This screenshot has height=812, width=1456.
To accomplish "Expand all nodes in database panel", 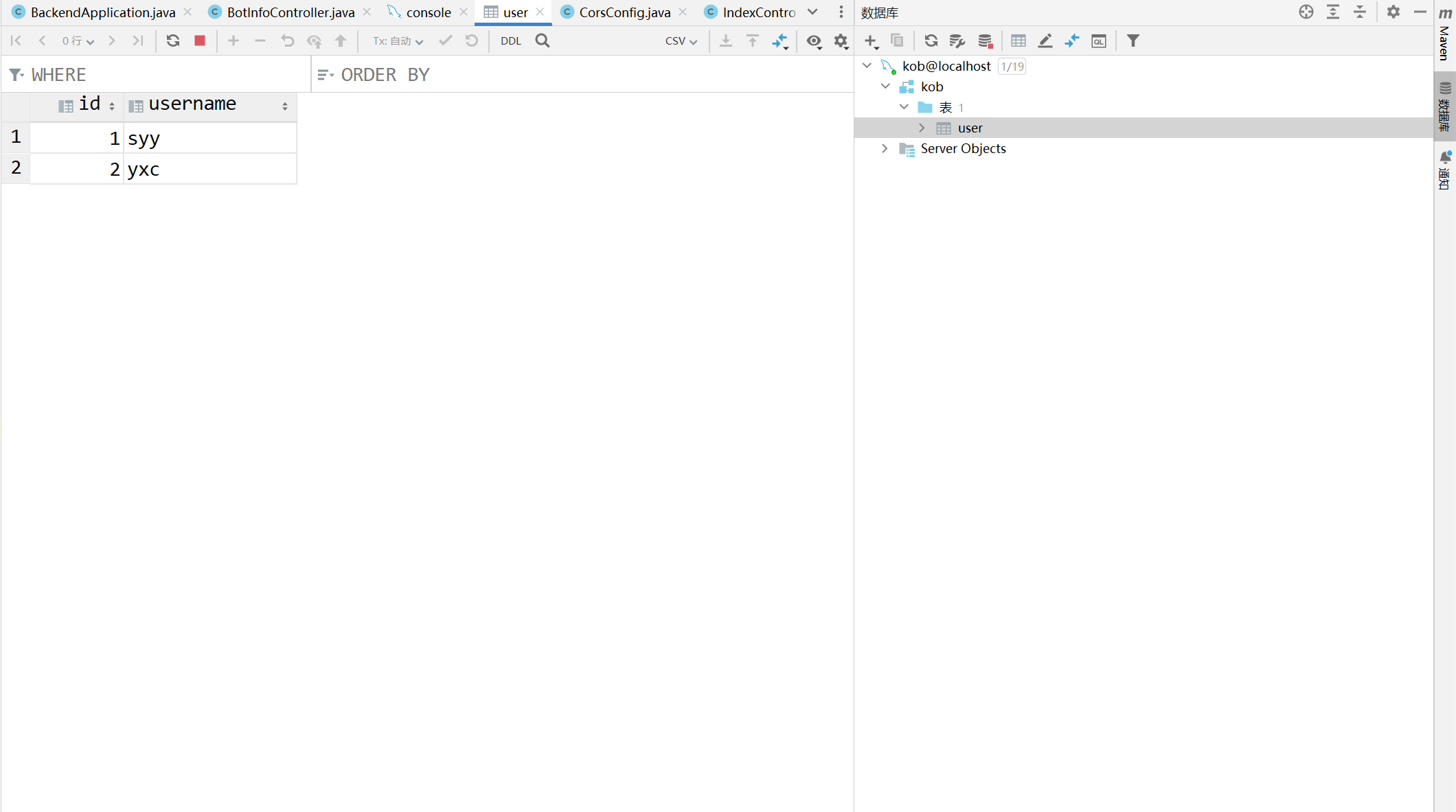I will pyautogui.click(x=1333, y=12).
